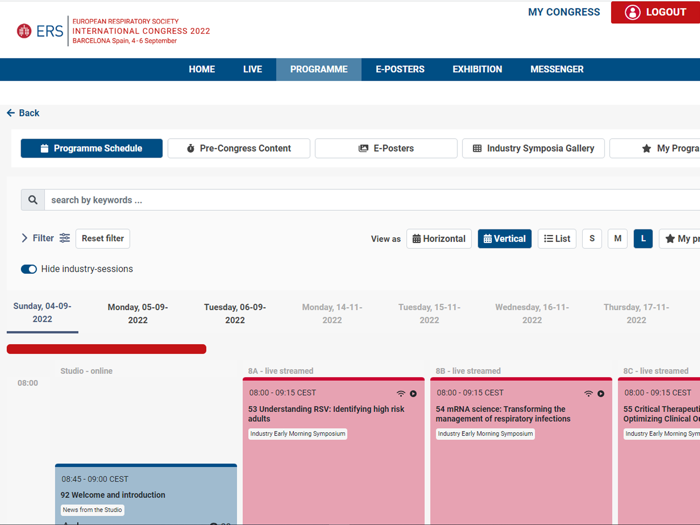The image size is (700, 525).
Task: Toggle Hide industry-sessions switch
Action: click(x=29, y=269)
